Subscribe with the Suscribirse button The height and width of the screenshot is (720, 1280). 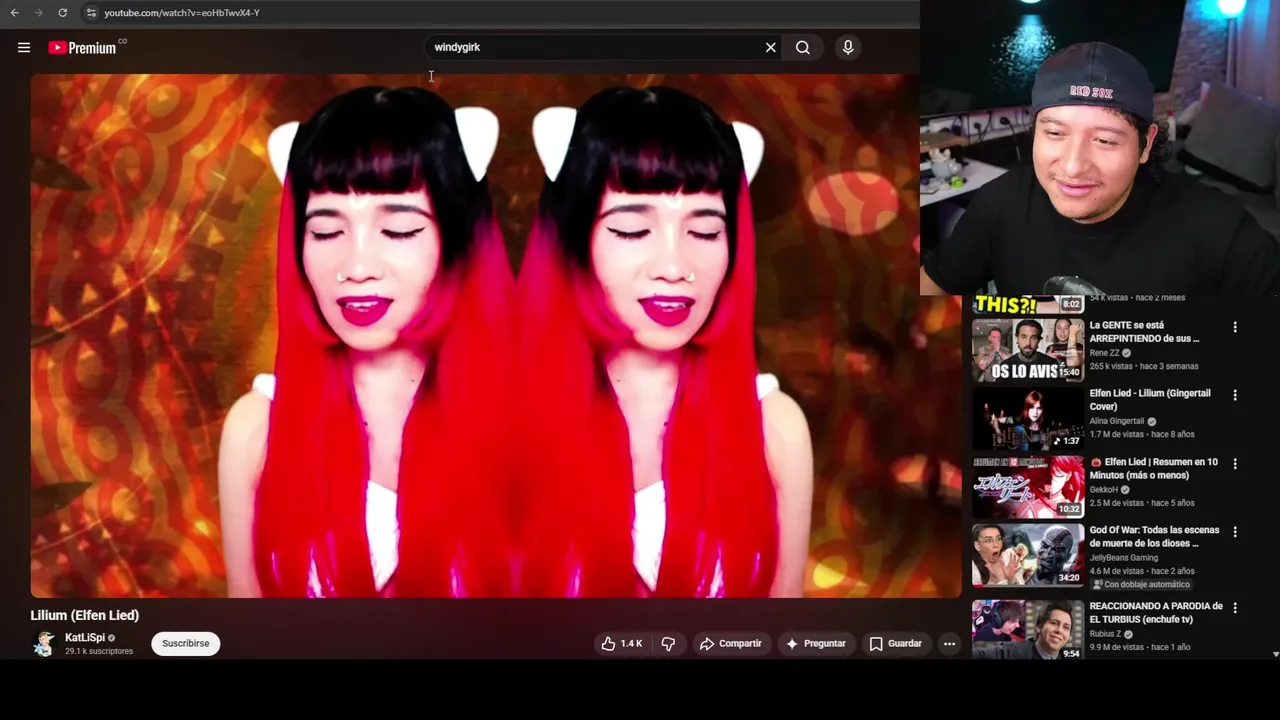[186, 644]
